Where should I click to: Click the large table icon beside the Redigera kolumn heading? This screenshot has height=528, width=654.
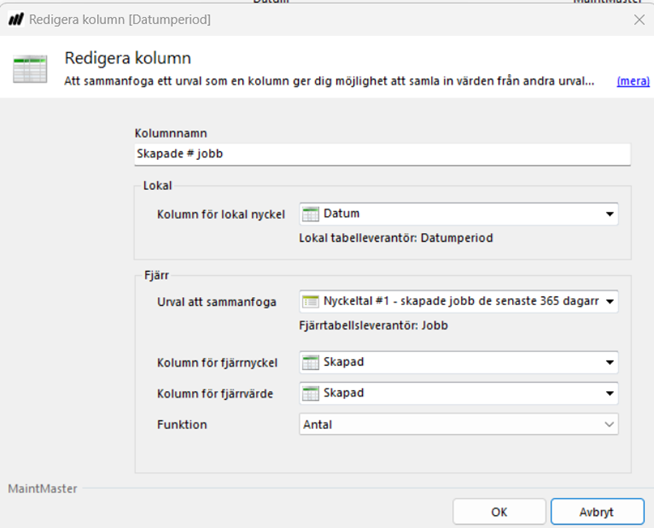(x=29, y=68)
